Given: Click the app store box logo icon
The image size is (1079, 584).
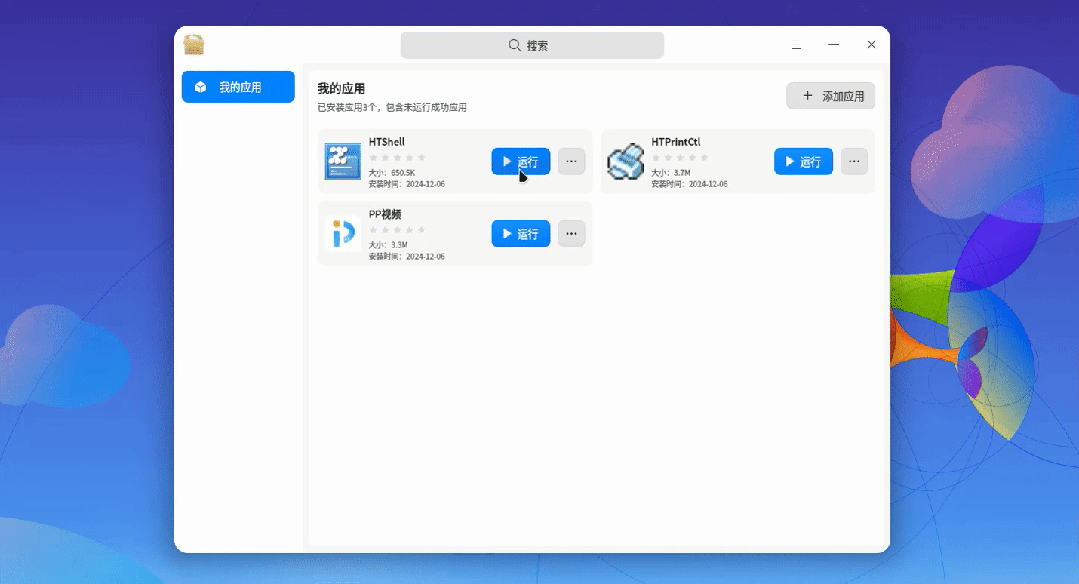Looking at the screenshot, I should [x=194, y=45].
